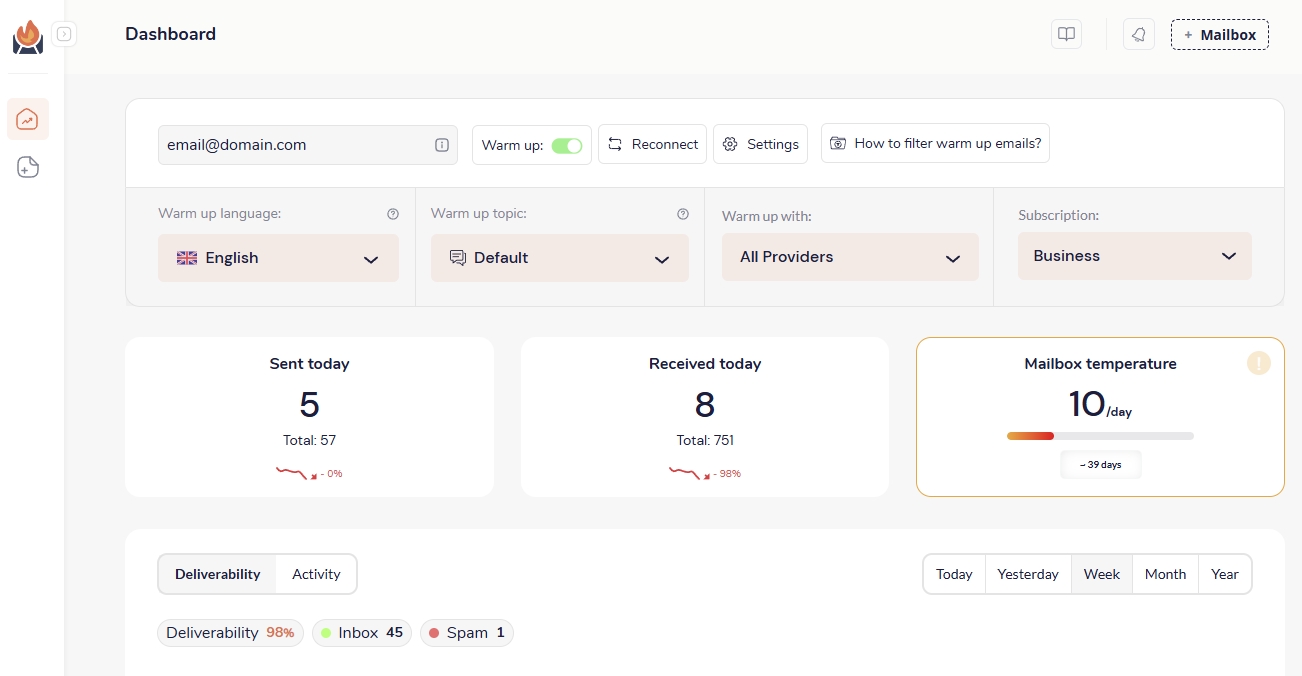Screen dimensions: 1302x676
Task: Open the book documentation icon
Action: point(1066,34)
